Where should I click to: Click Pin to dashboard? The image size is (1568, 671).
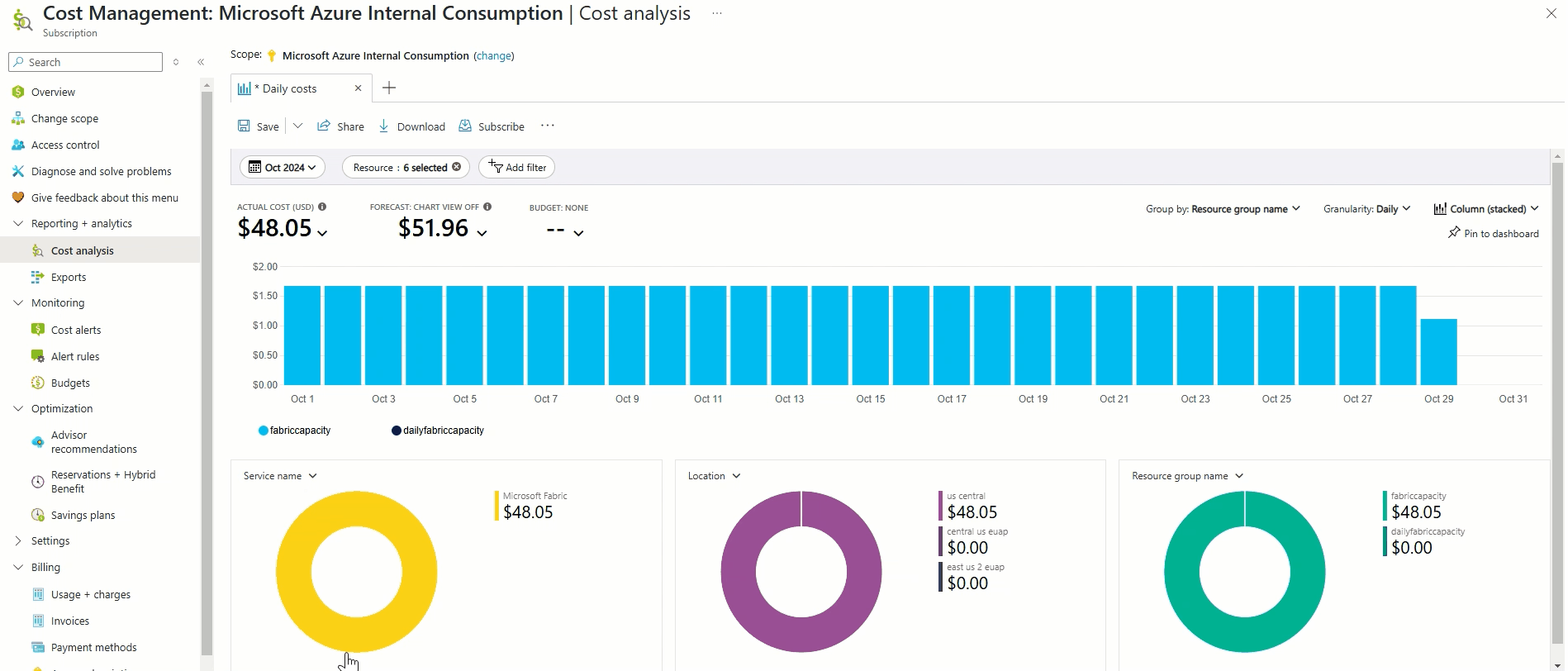(1494, 233)
